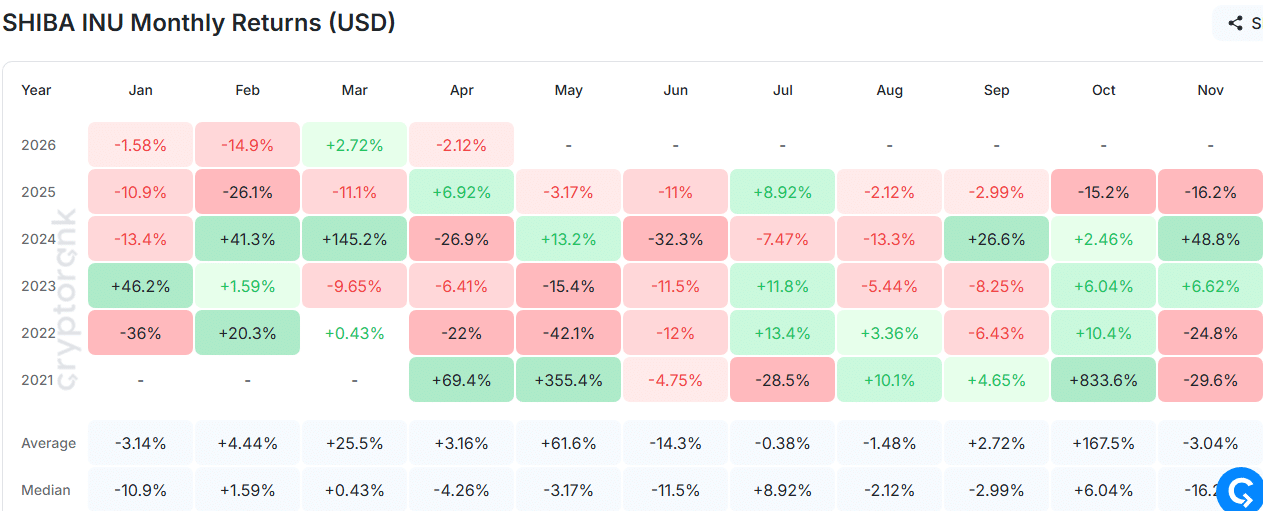The width and height of the screenshot is (1263, 511).
Task: Click the SHIBA INU Monthly Returns title
Action: pyautogui.click(x=199, y=23)
